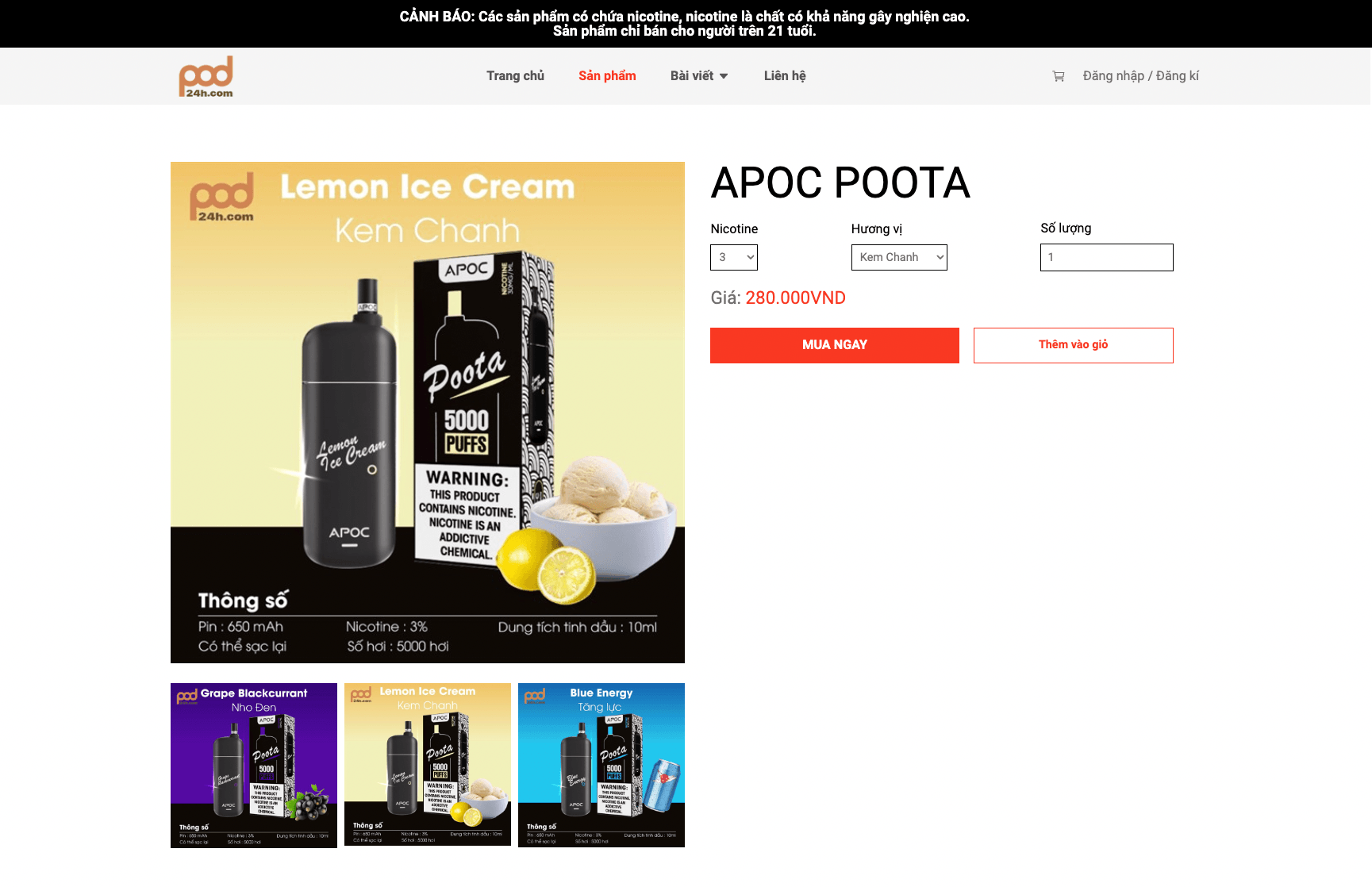The width and height of the screenshot is (1372, 887).
Task: Go to Trang chủ page
Action: tap(516, 76)
